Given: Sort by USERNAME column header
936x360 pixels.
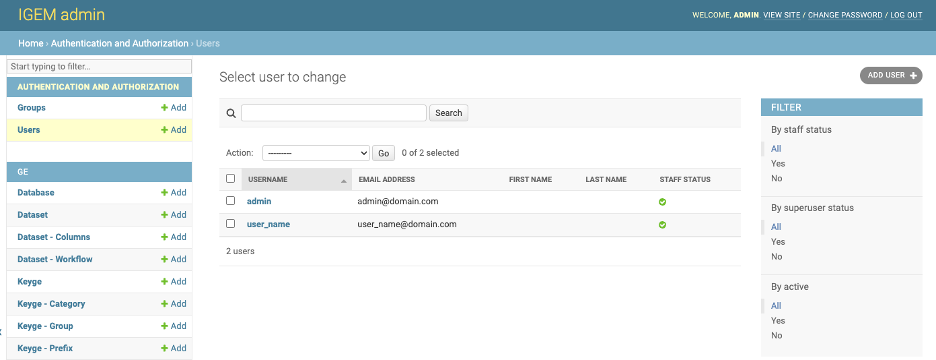Looking at the screenshot, I should (267, 179).
